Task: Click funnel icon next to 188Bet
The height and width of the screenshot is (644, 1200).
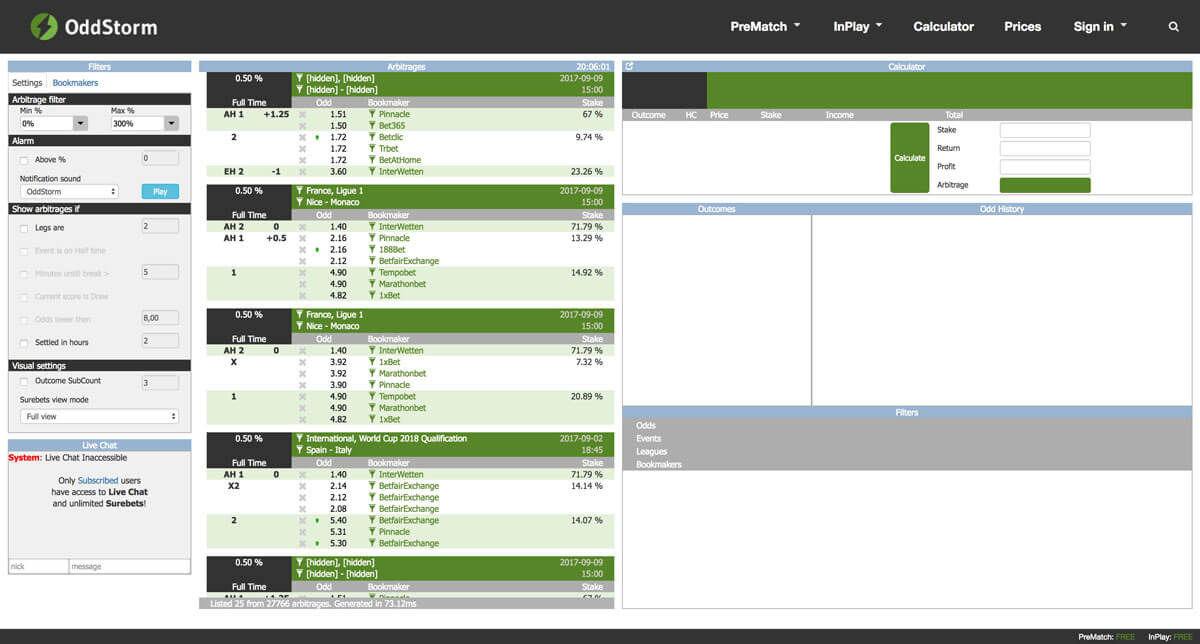Action: (372, 250)
